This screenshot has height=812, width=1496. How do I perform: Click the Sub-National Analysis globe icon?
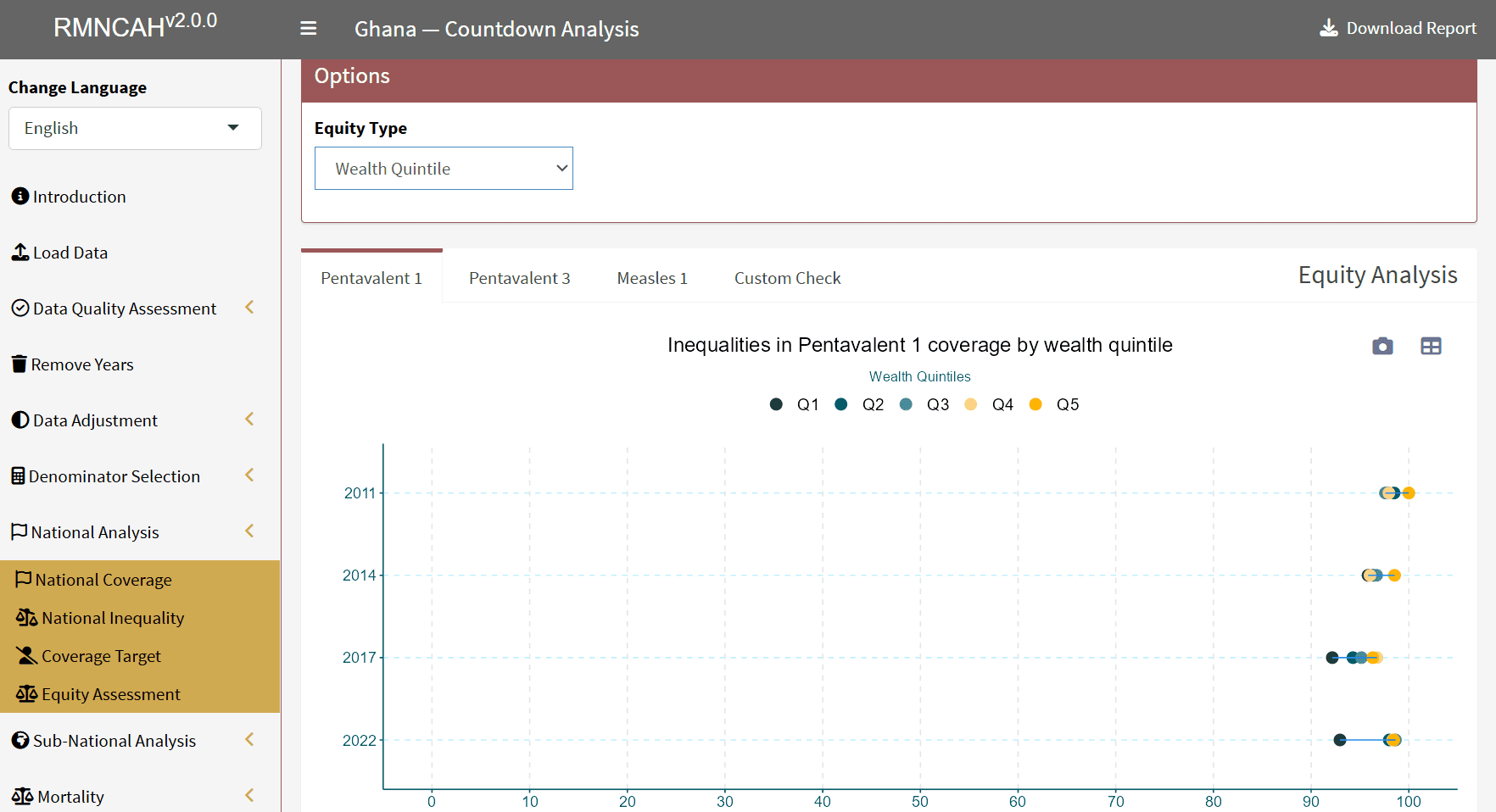(20, 740)
